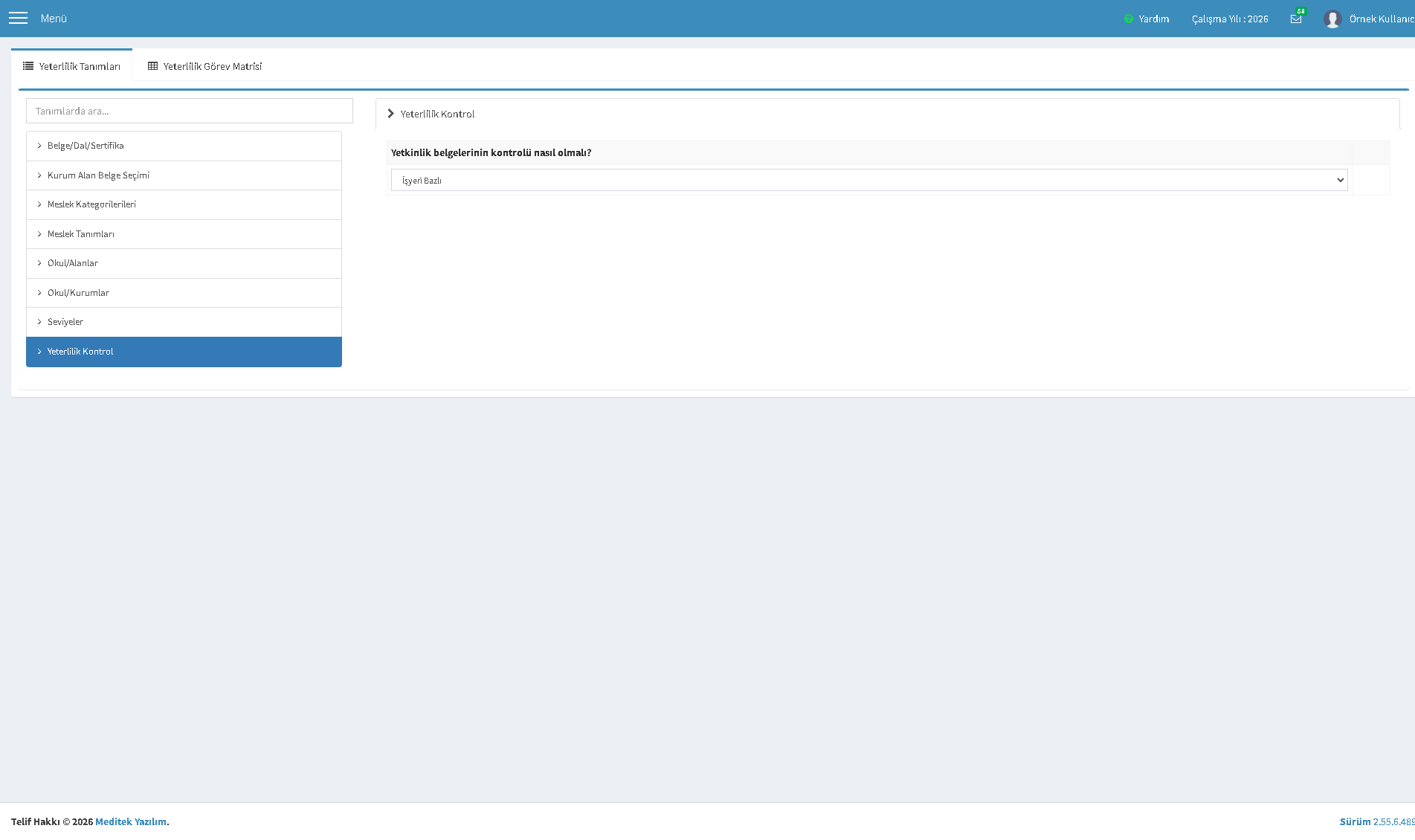Image resolution: width=1415 pixels, height=840 pixels.
Task: Click the green Yardım help icon
Action: (x=1129, y=19)
